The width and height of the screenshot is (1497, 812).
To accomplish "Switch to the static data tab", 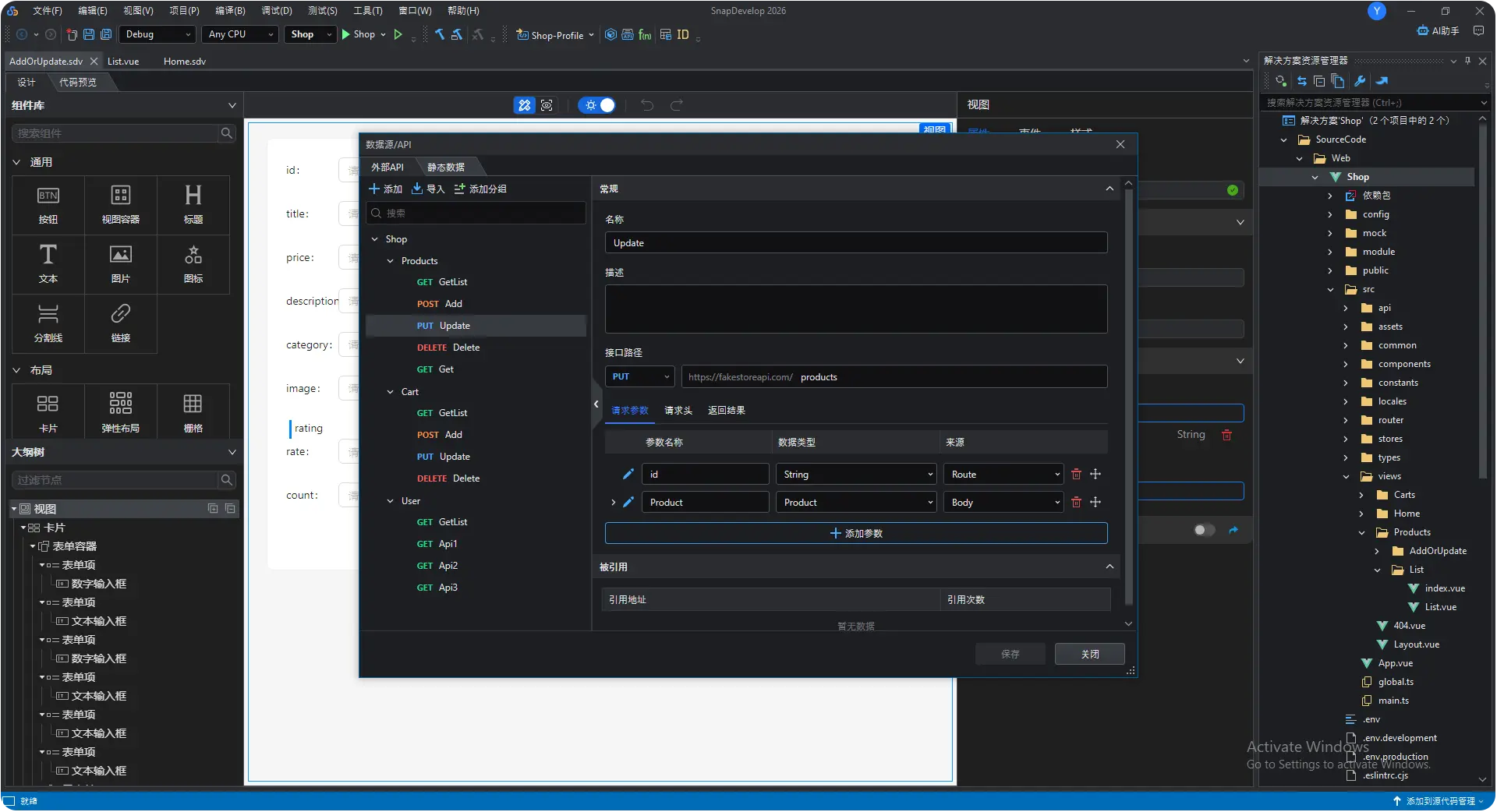I will pyautogui.click(x=445, y=168).
